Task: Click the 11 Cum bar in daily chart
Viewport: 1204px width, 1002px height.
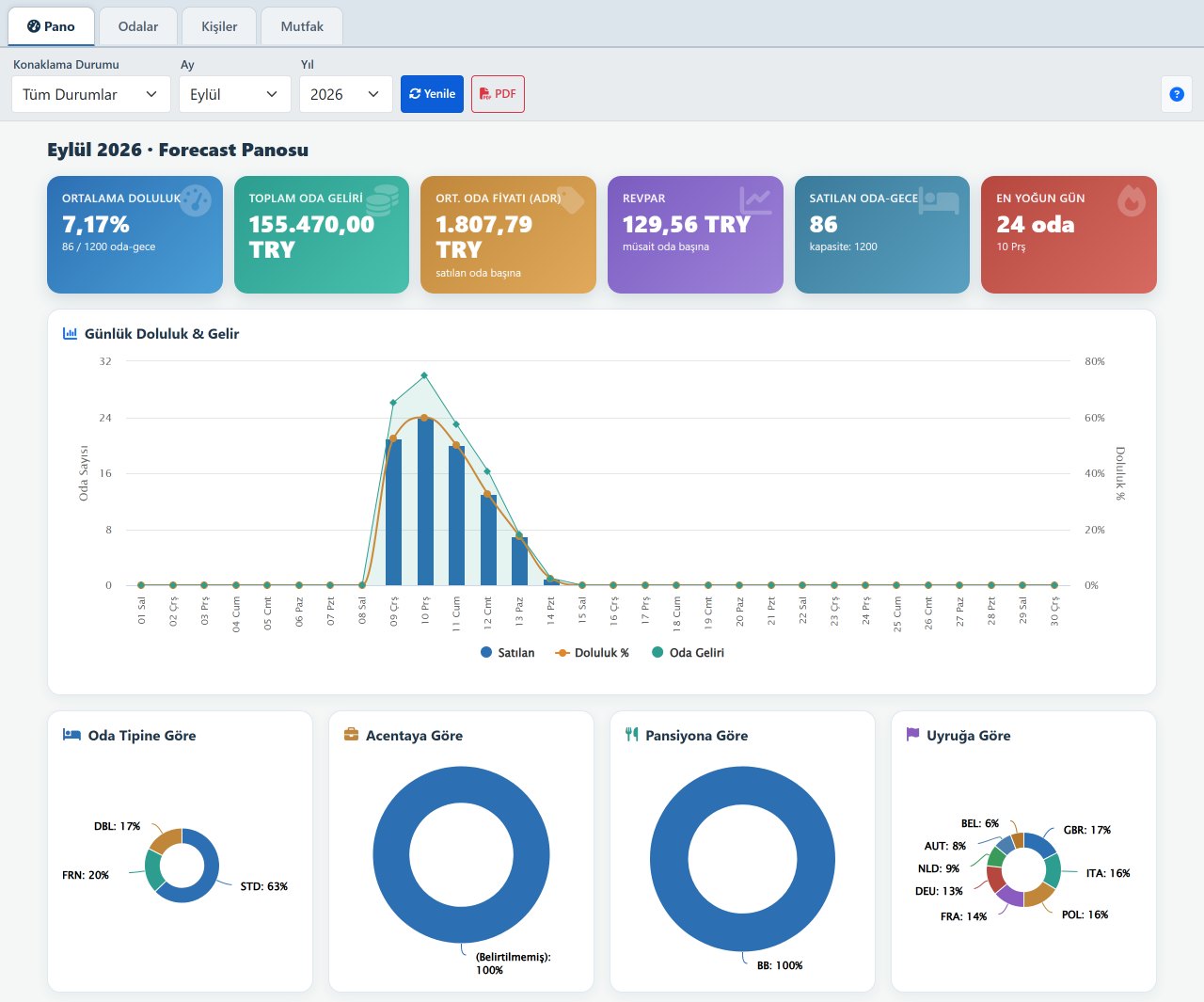Action: 456,516
